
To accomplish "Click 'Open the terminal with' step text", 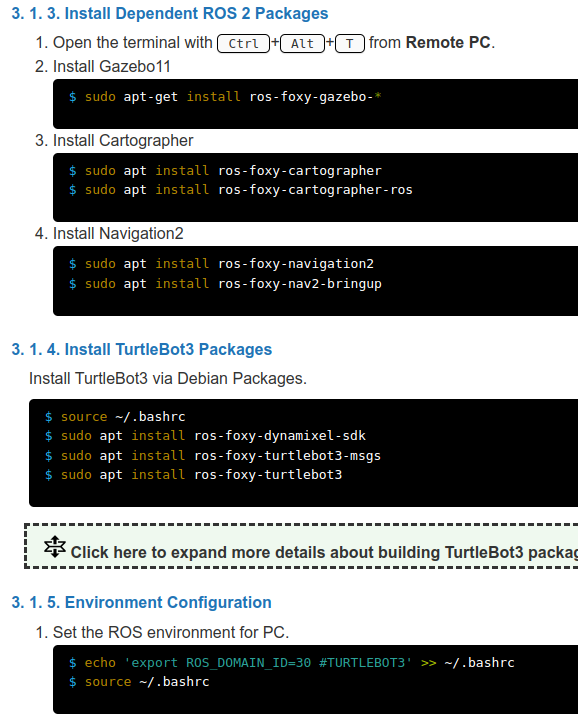I will click(133, 42).
